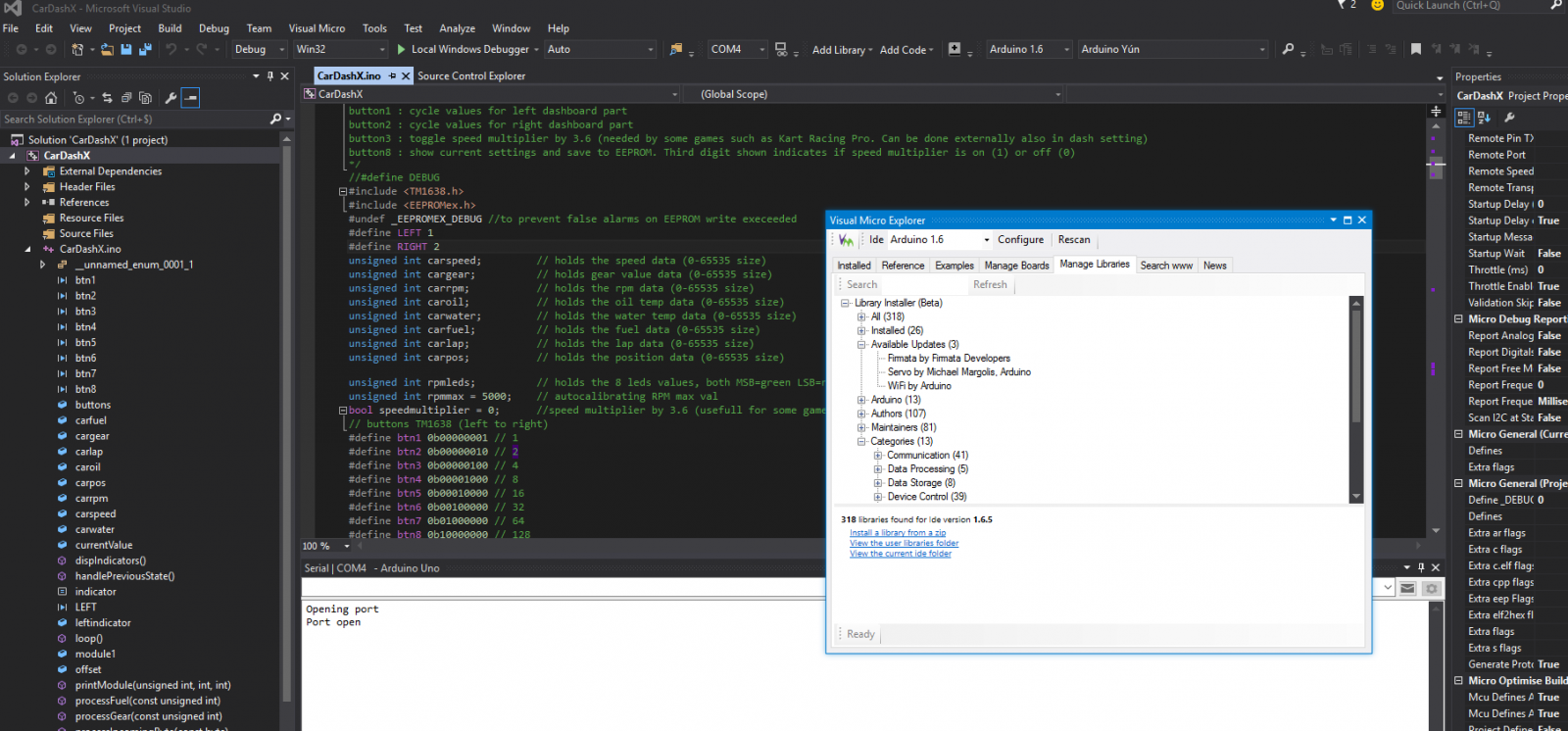Screen dimensions: 1568x731
Task: Click the Home icon in Solution Explorer
Action: click(51, 98)
